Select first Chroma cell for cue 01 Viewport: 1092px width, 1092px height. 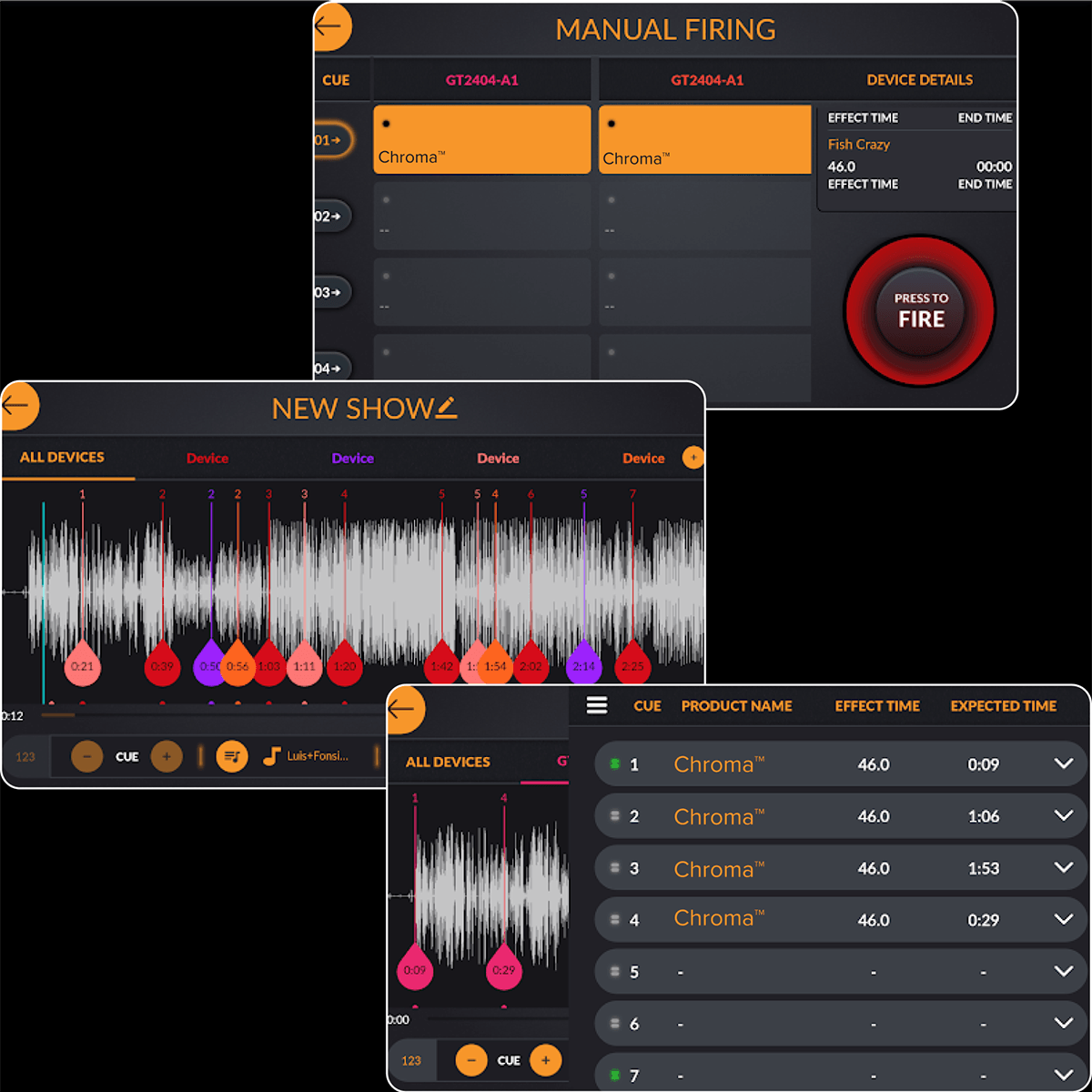pyautogui.click(x=481, y=139)
